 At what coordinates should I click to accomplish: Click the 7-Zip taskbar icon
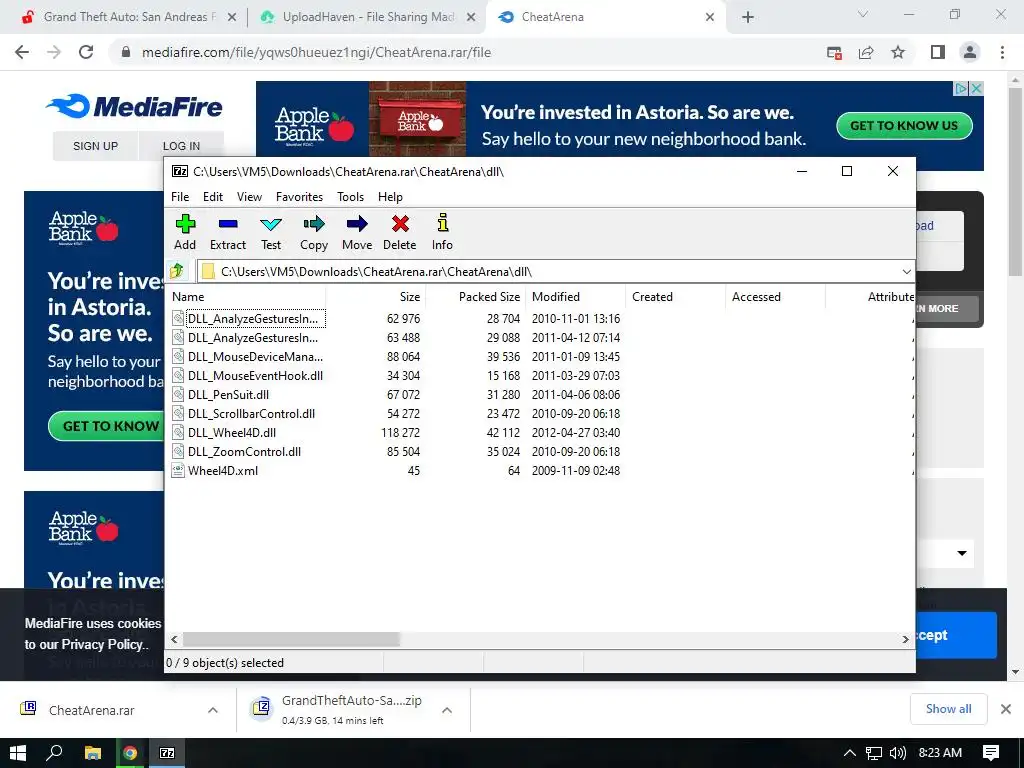(167, 753)
